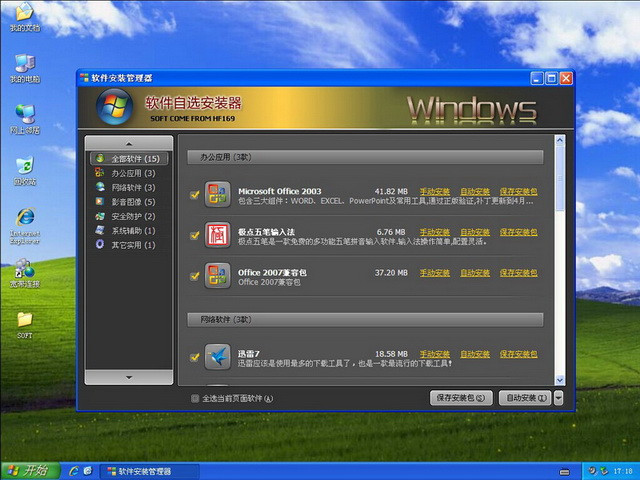
Task: Click the Windows orb logo in header
Action: point(115,107)
